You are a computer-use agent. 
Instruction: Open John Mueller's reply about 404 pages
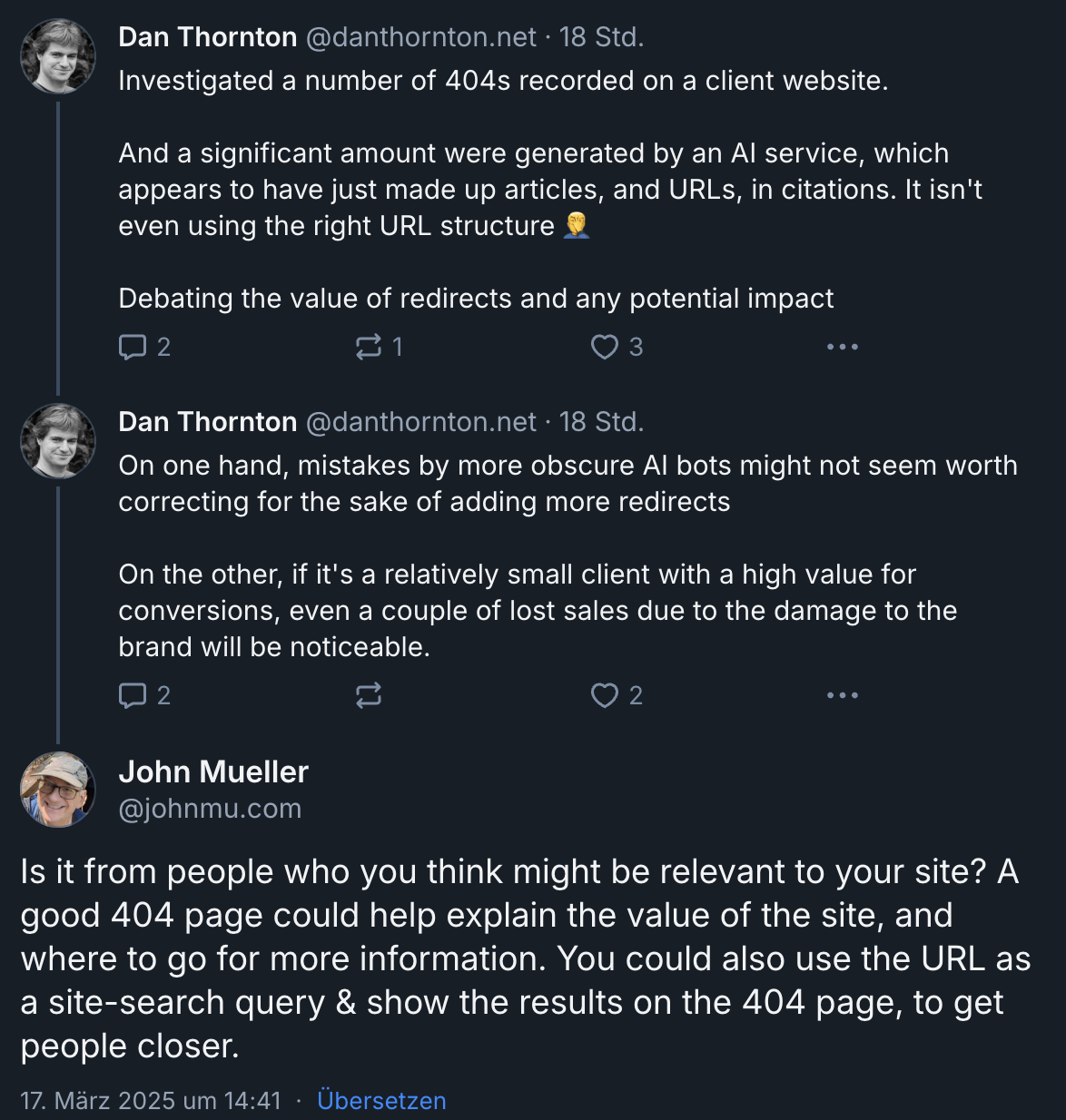527,958
